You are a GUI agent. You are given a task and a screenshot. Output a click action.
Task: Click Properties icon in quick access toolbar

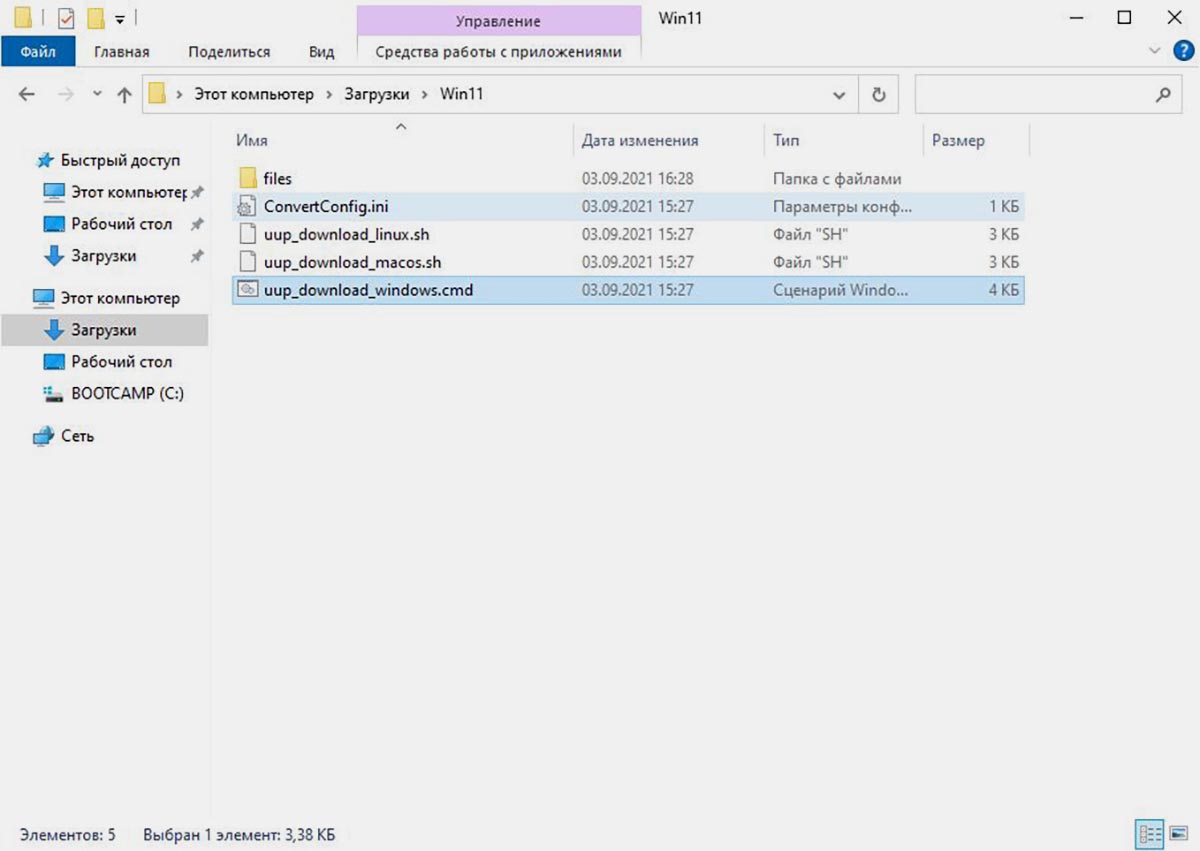click(x=66, y=18)
